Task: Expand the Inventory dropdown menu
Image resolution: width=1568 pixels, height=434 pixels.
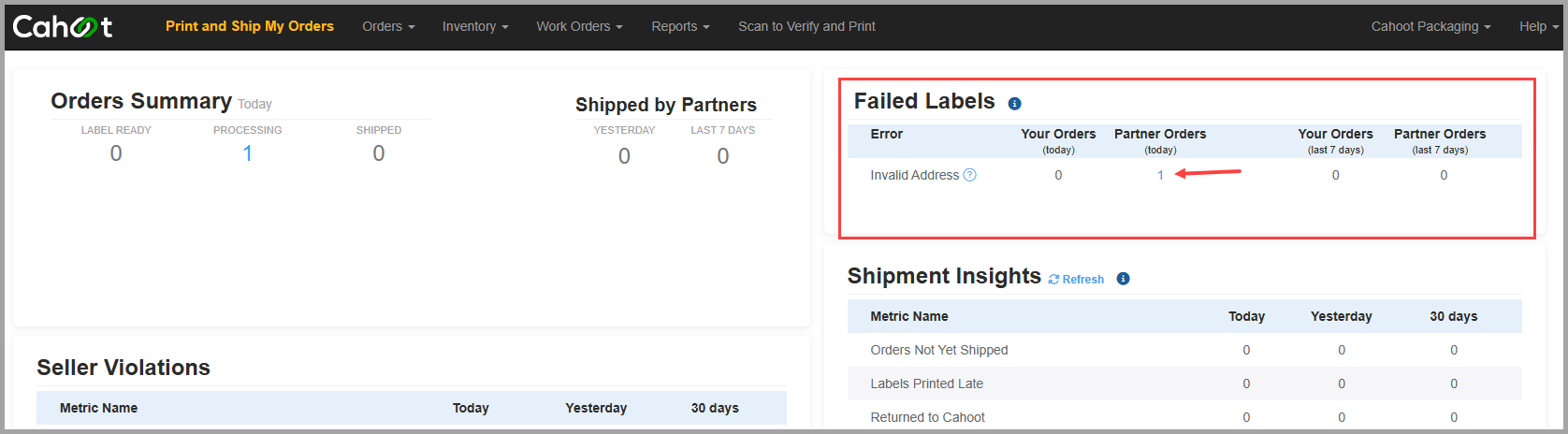Action: pos(475,26)
